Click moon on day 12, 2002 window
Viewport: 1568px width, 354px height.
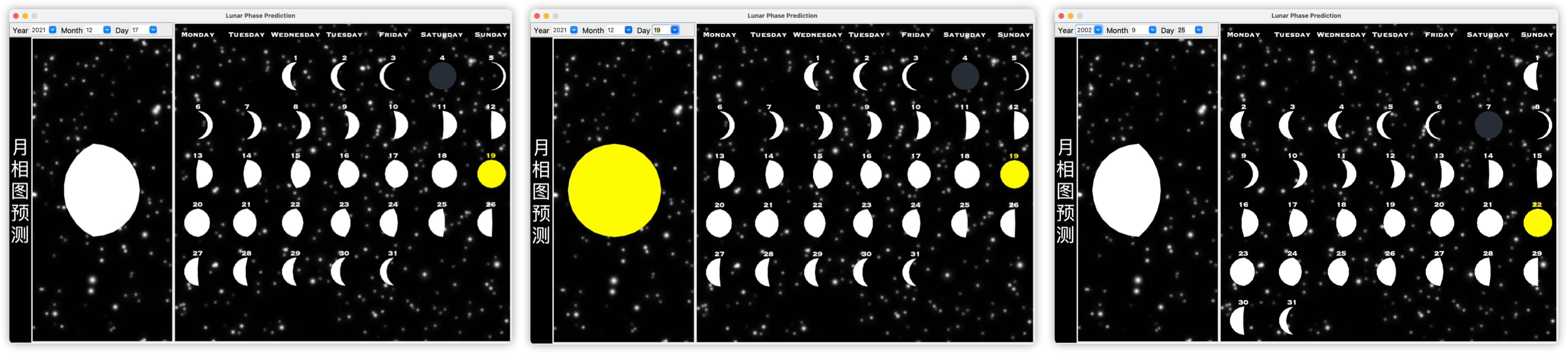point(1397,174)
